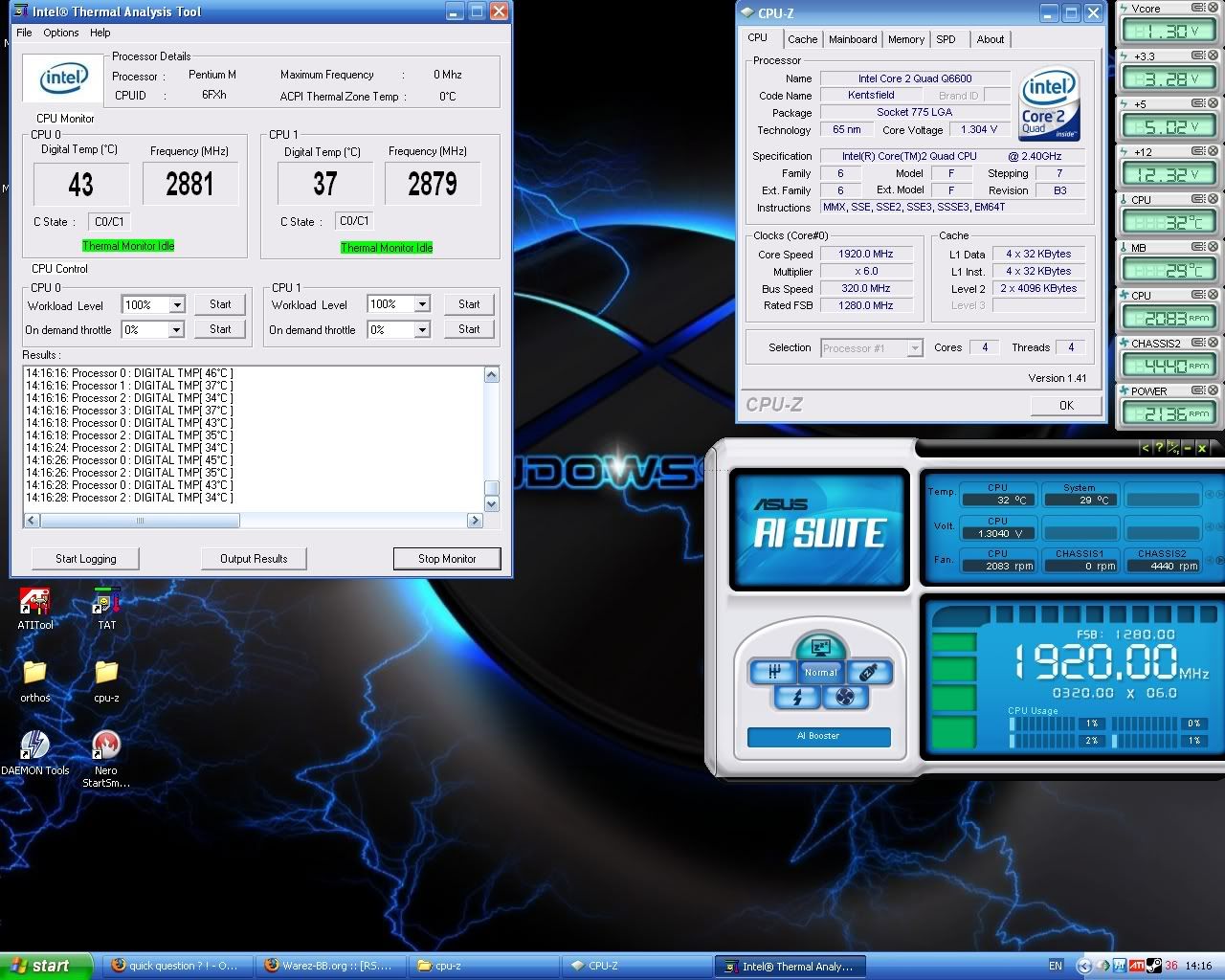Click the EN language indicator
Viewport: 1225px width, 980px height.
click(x=1056, y=966)
